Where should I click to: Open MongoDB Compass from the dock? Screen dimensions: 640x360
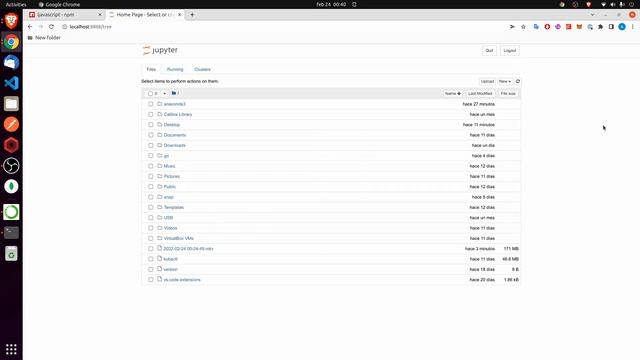[x=11, y=187]
